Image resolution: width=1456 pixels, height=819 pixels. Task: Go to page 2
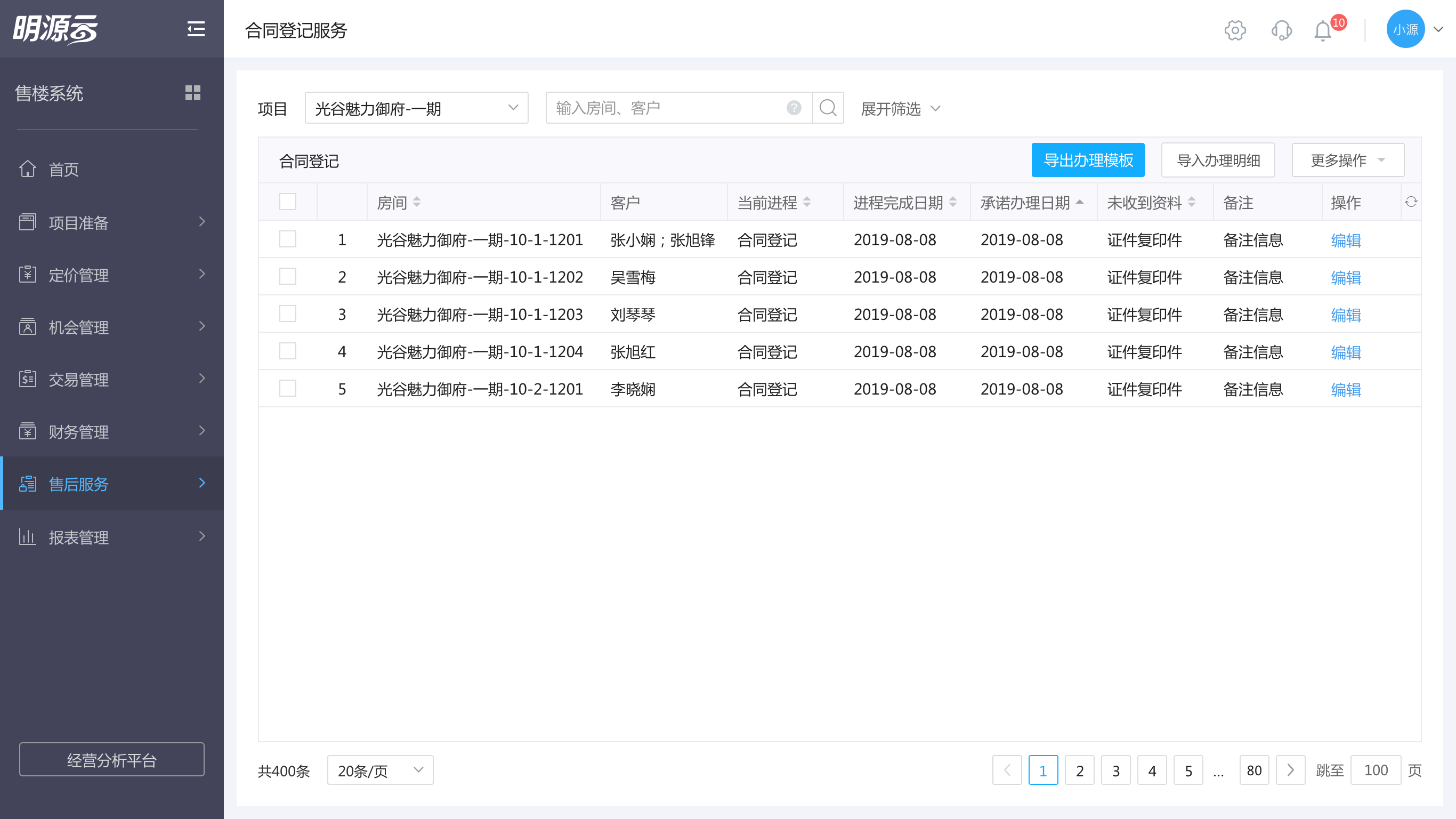[1080, 770]
